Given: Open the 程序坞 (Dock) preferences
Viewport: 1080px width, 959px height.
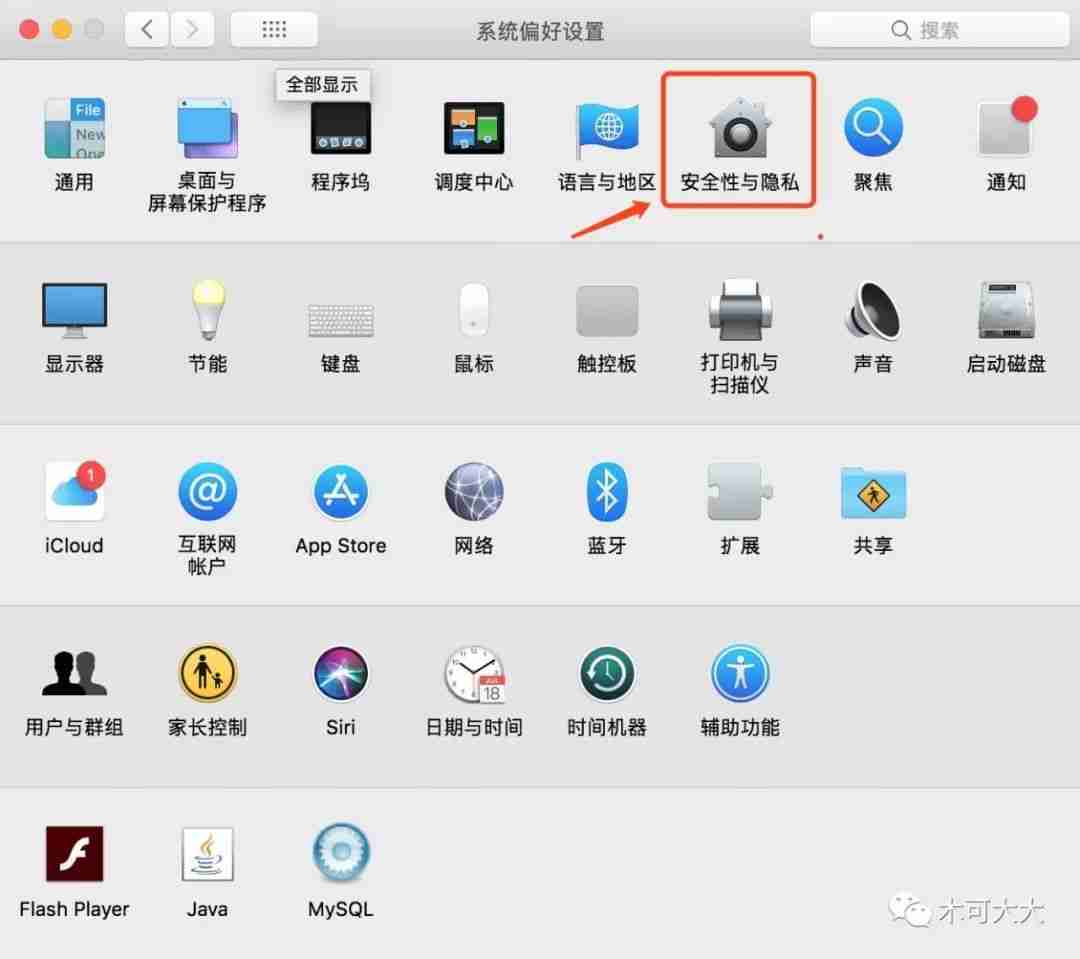Looking at the screenshot, I should tap(340, 128).
